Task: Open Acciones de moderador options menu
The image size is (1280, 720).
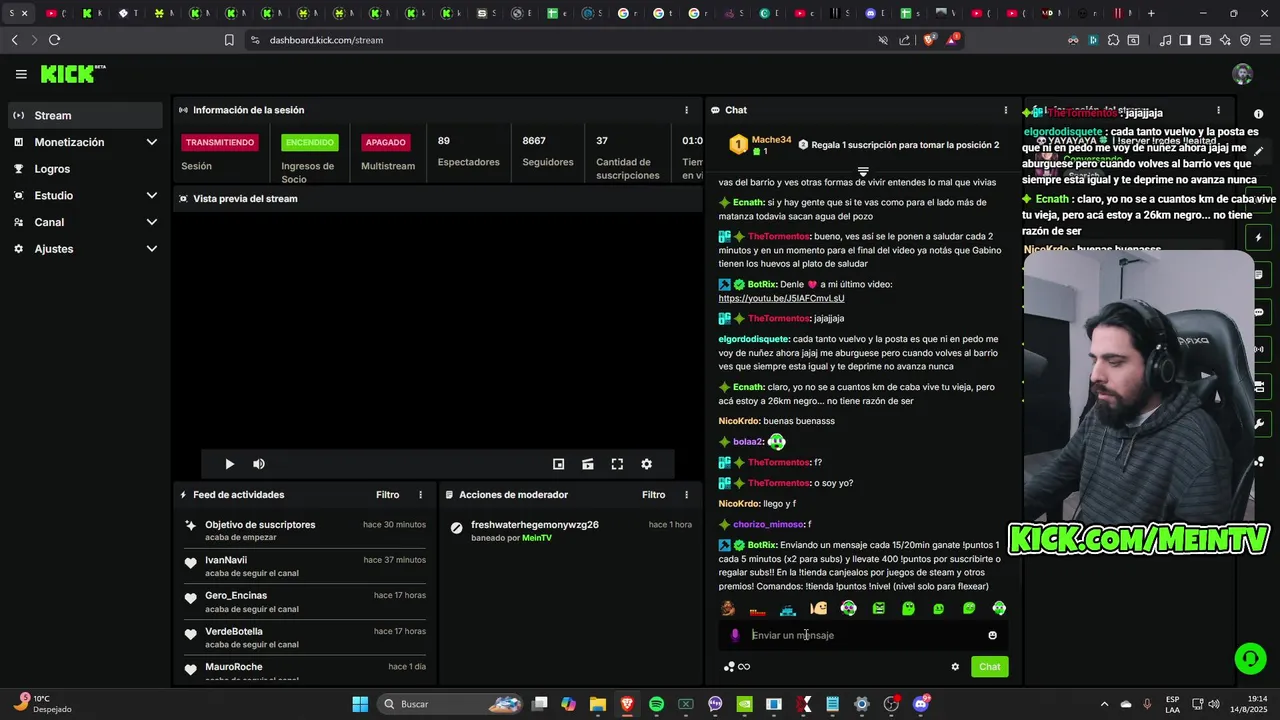Action: [x=686, y=495]
